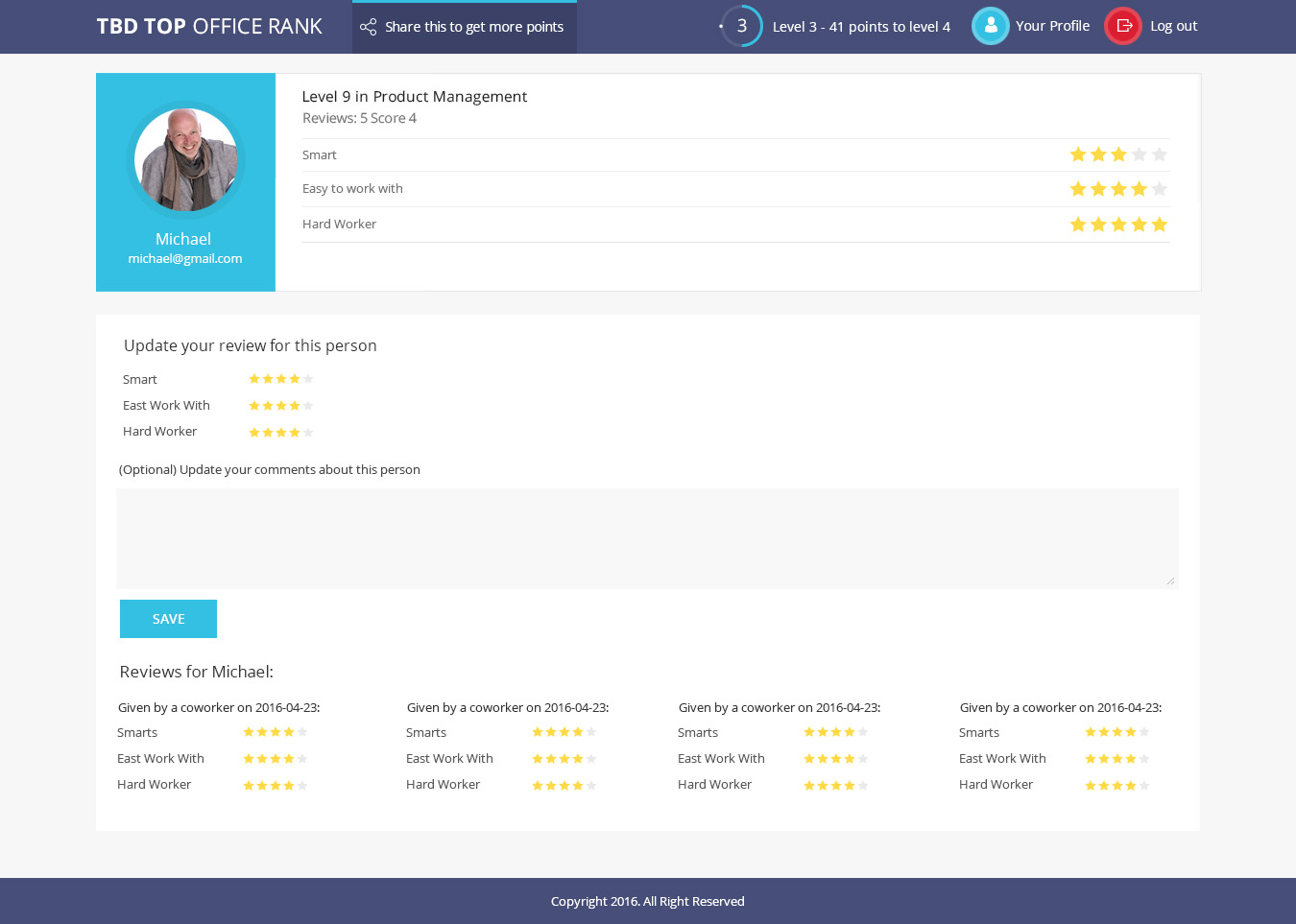1296x924 pixels.
Task: Click michael@gmail.com email text
Action: (x=184, y=257)
